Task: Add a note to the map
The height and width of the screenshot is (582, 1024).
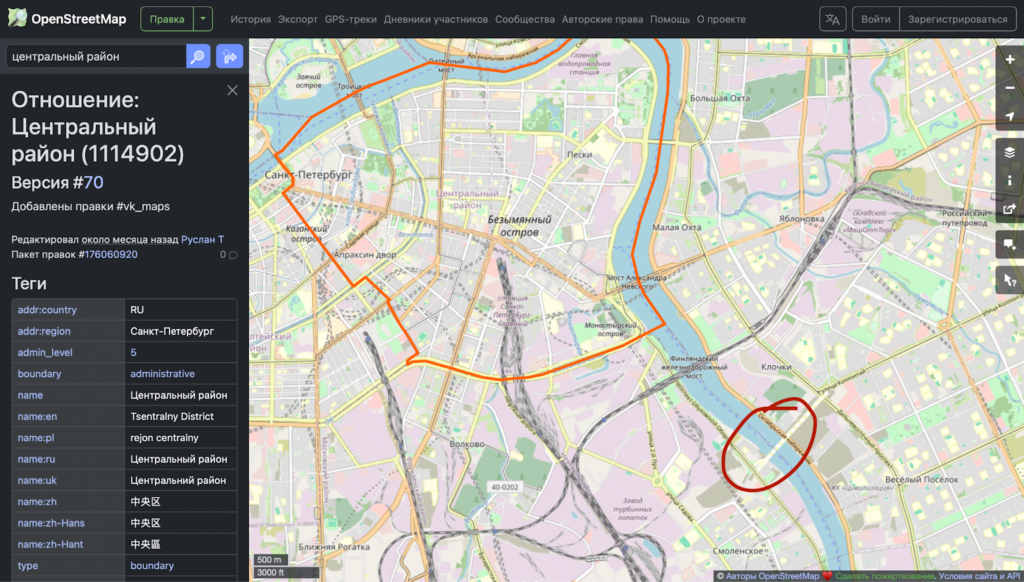Action: (1010, 244)
